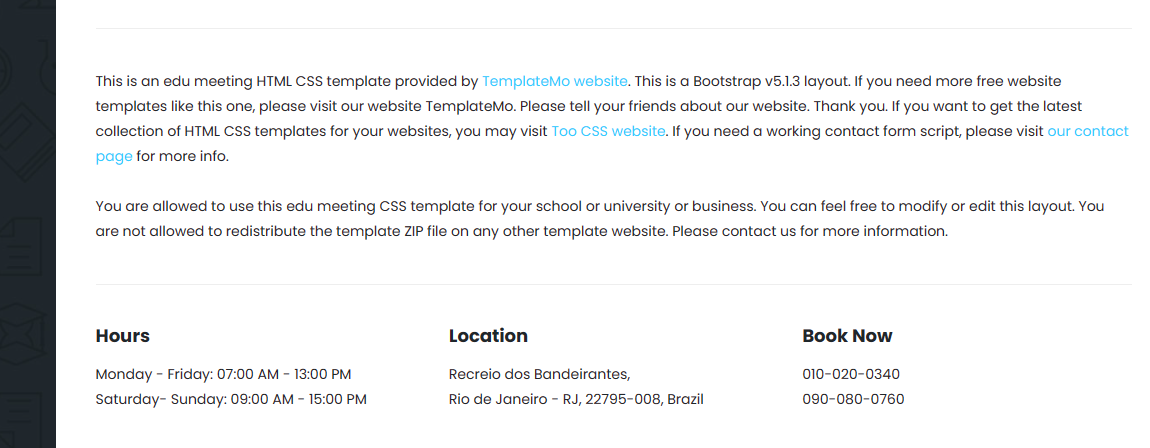Click the Saturday- Sunday hours line
This screenshot has width=1150, height=448.
(231, 400)
